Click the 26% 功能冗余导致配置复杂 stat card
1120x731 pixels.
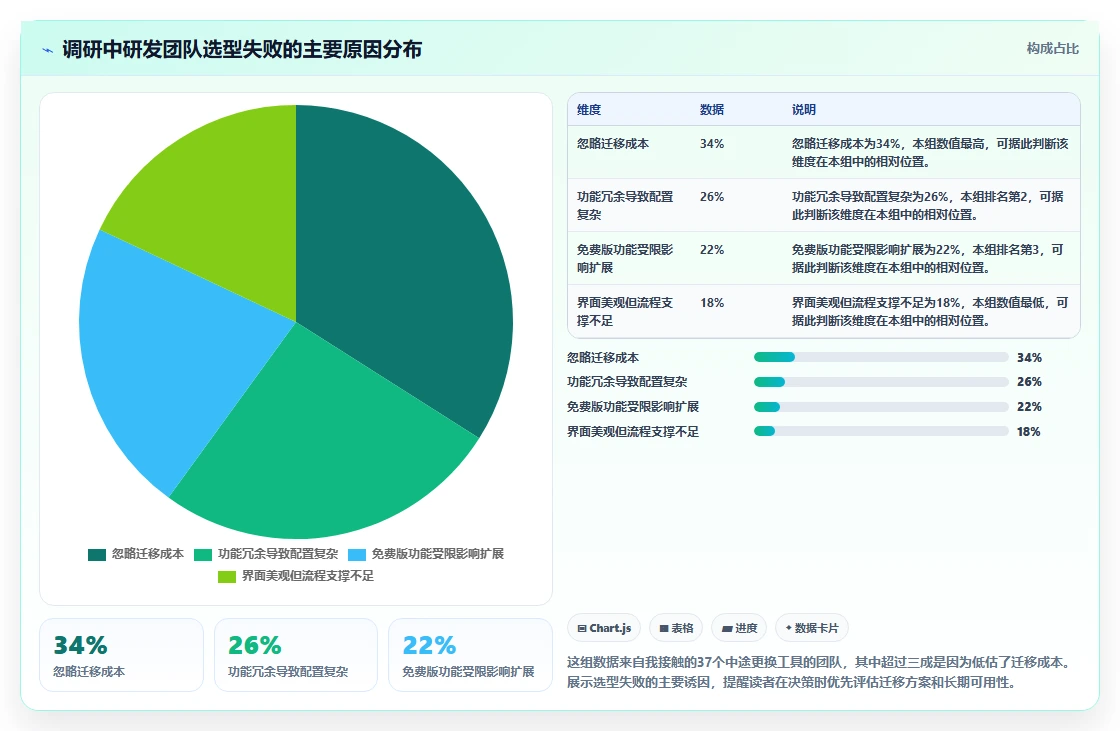pos(296,655)
